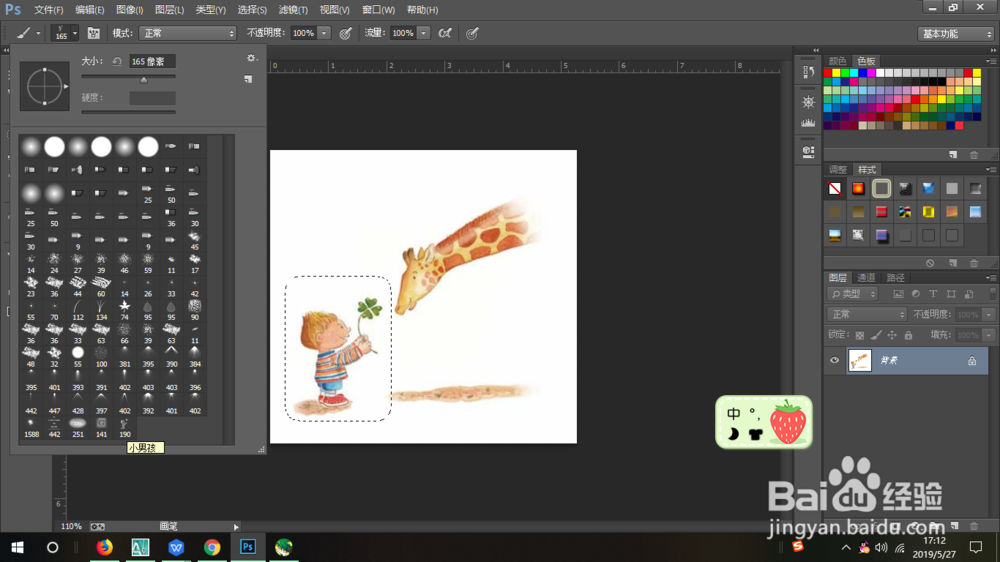
Task: Enable pressure for opacity icon
Action: (x=345, y=33)
